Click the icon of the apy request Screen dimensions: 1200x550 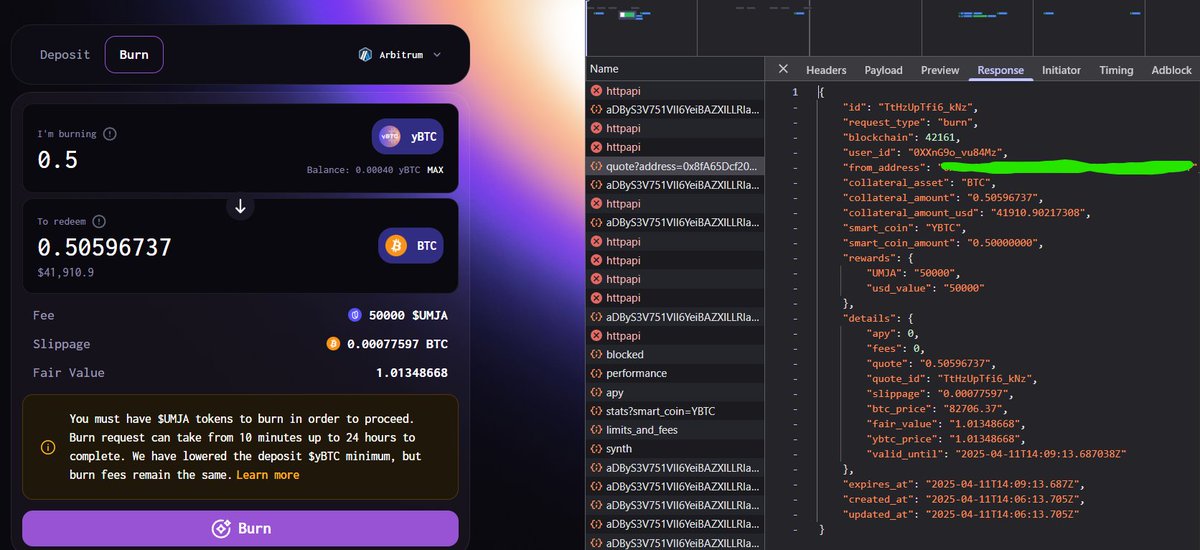[596, 392]
